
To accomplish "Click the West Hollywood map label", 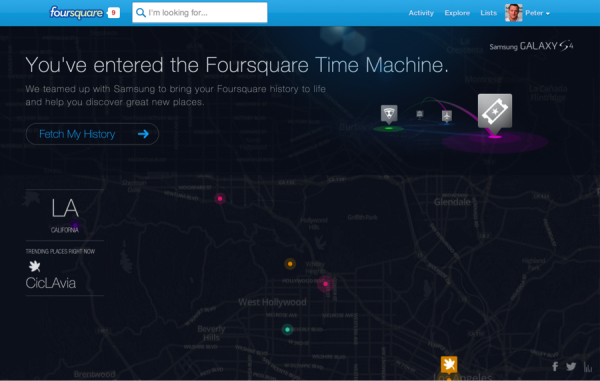I will (272, 302).
